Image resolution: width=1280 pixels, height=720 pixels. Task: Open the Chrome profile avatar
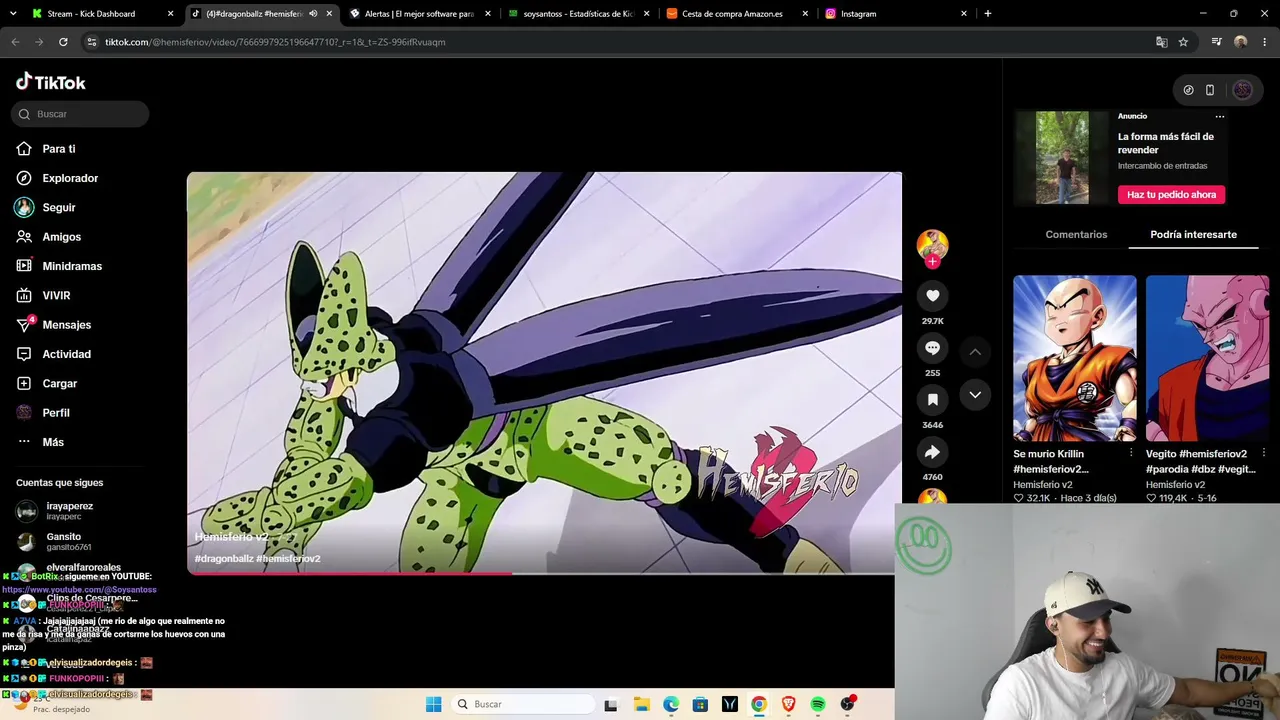click(1241, 42)
